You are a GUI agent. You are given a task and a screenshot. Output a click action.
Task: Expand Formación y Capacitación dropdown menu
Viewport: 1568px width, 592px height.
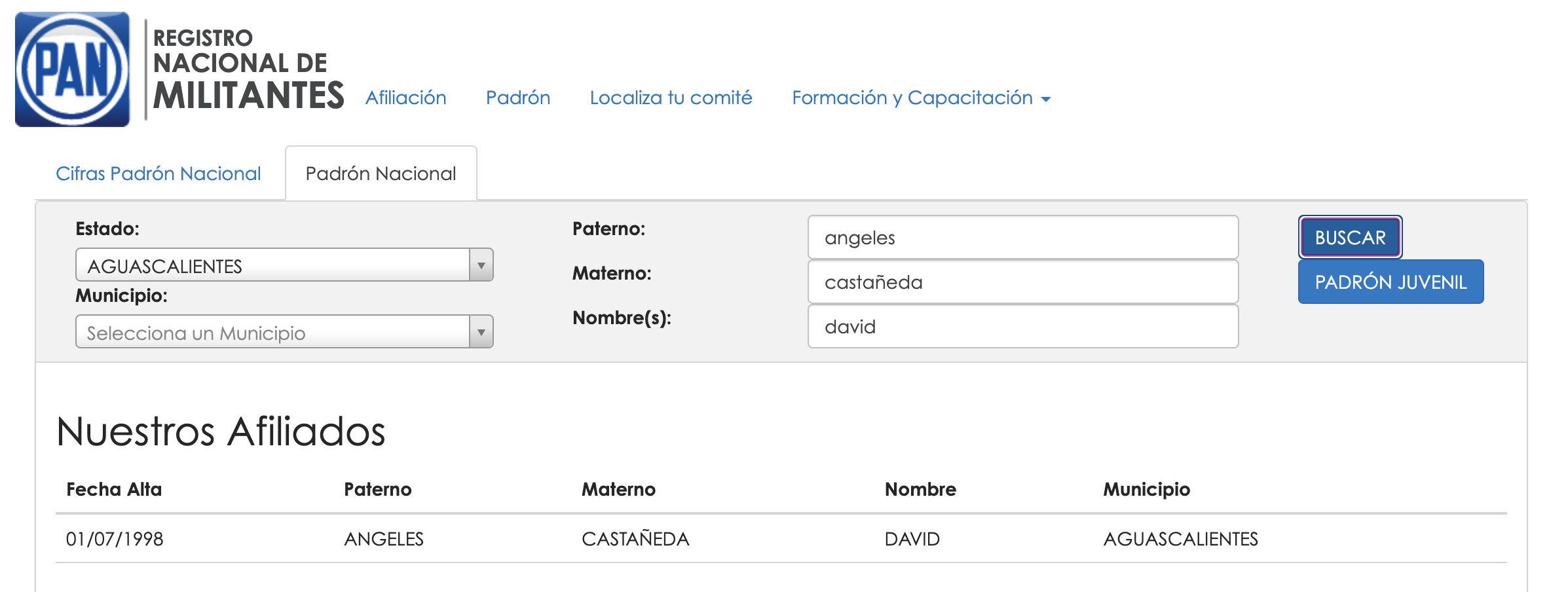pos(920,98)
